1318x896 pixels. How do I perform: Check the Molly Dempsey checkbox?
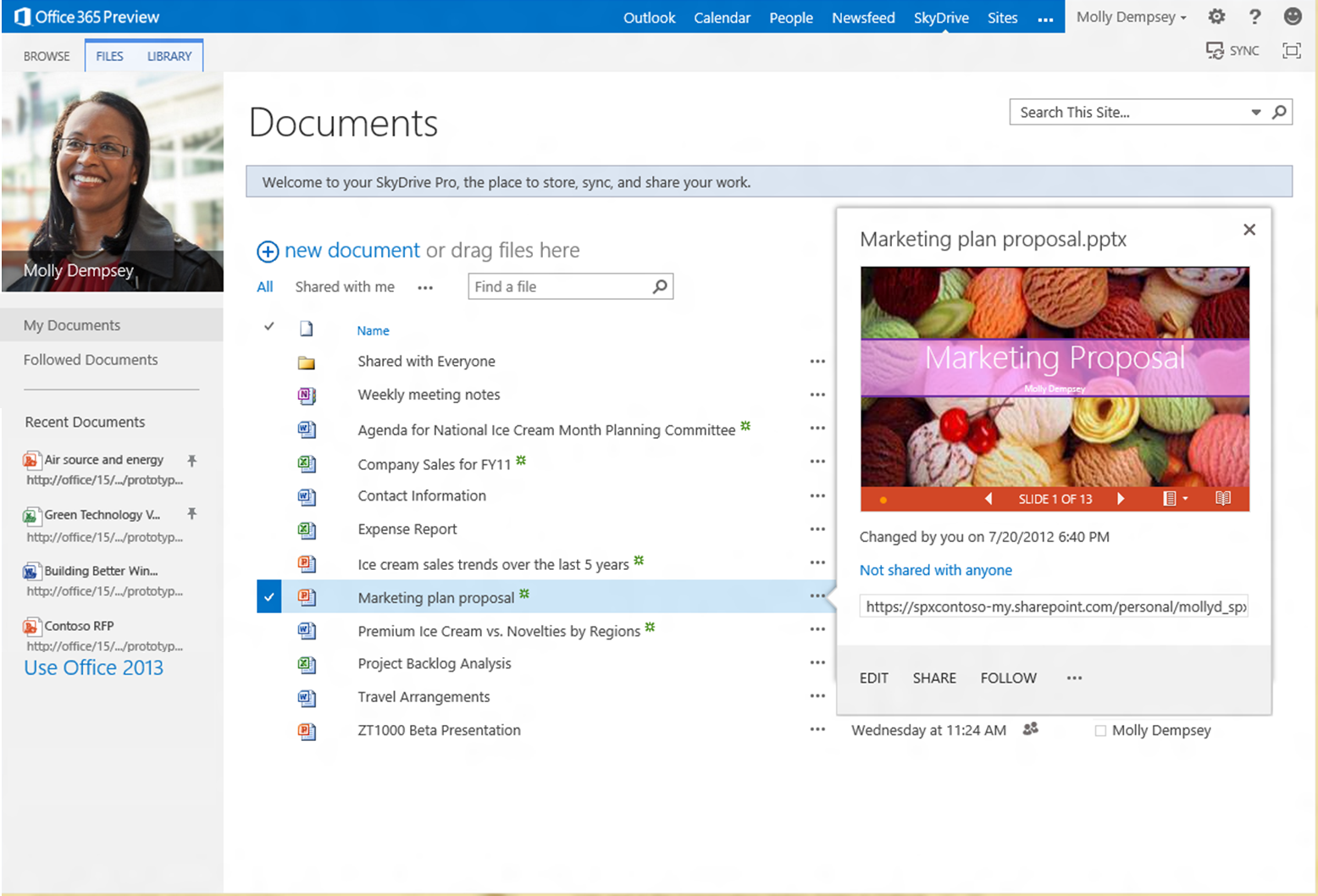pos(1100,731)
